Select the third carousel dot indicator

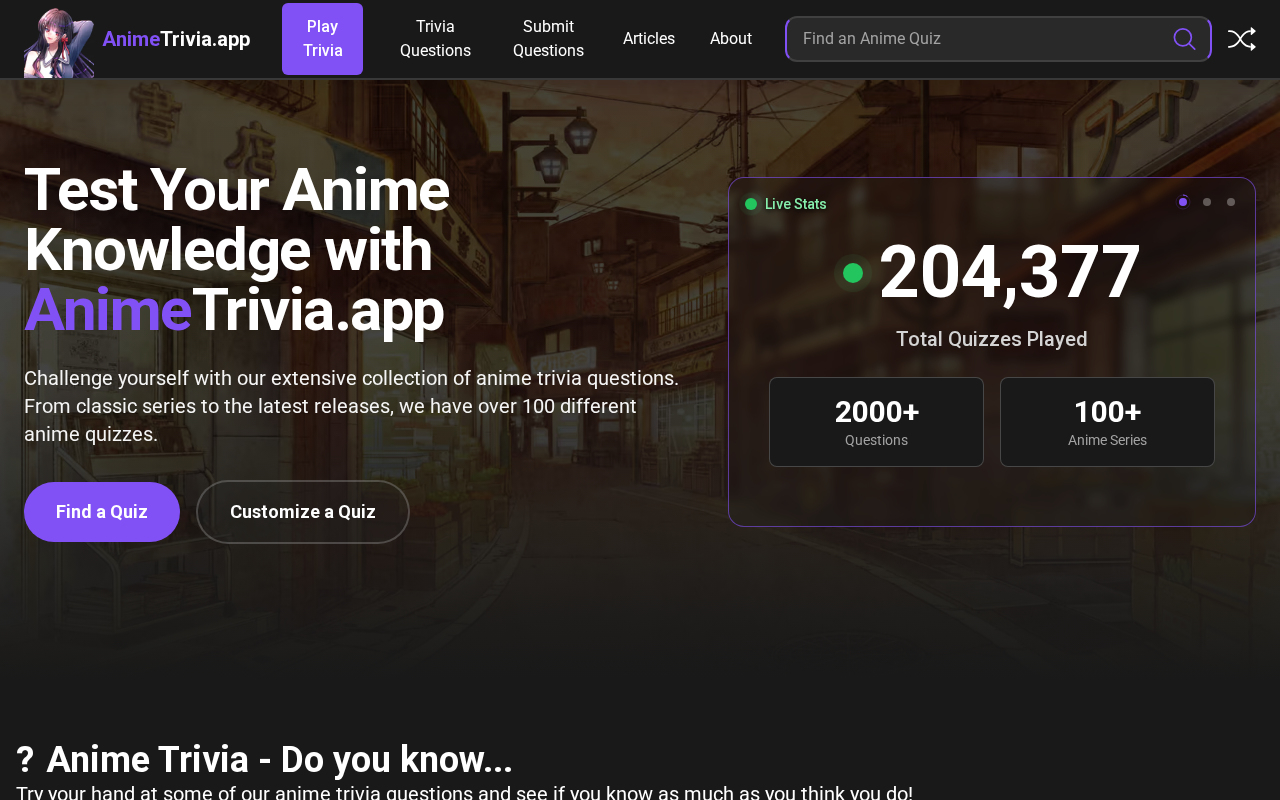(1231, 202)
